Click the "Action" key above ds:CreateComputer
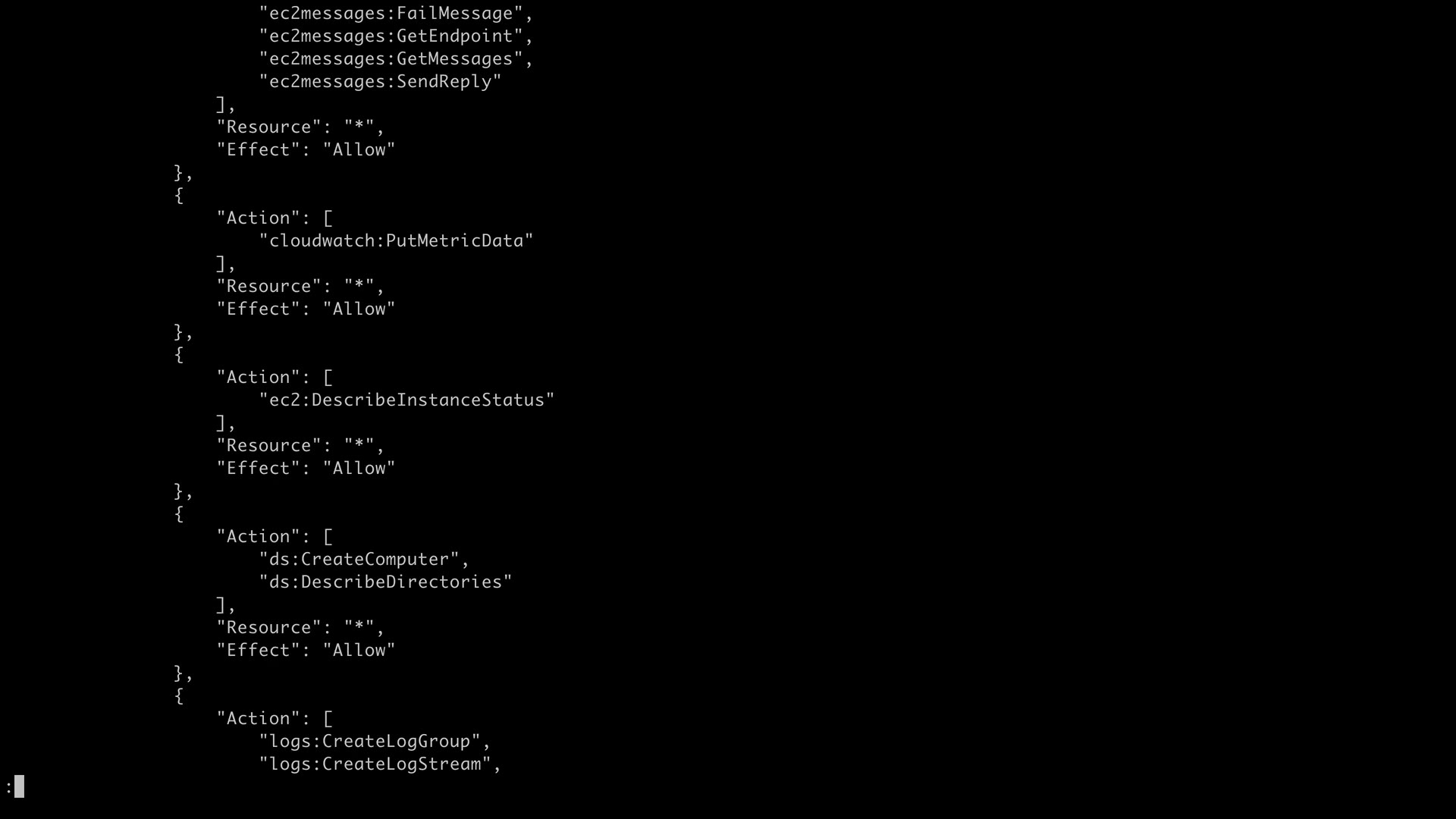 coord(259,537)
